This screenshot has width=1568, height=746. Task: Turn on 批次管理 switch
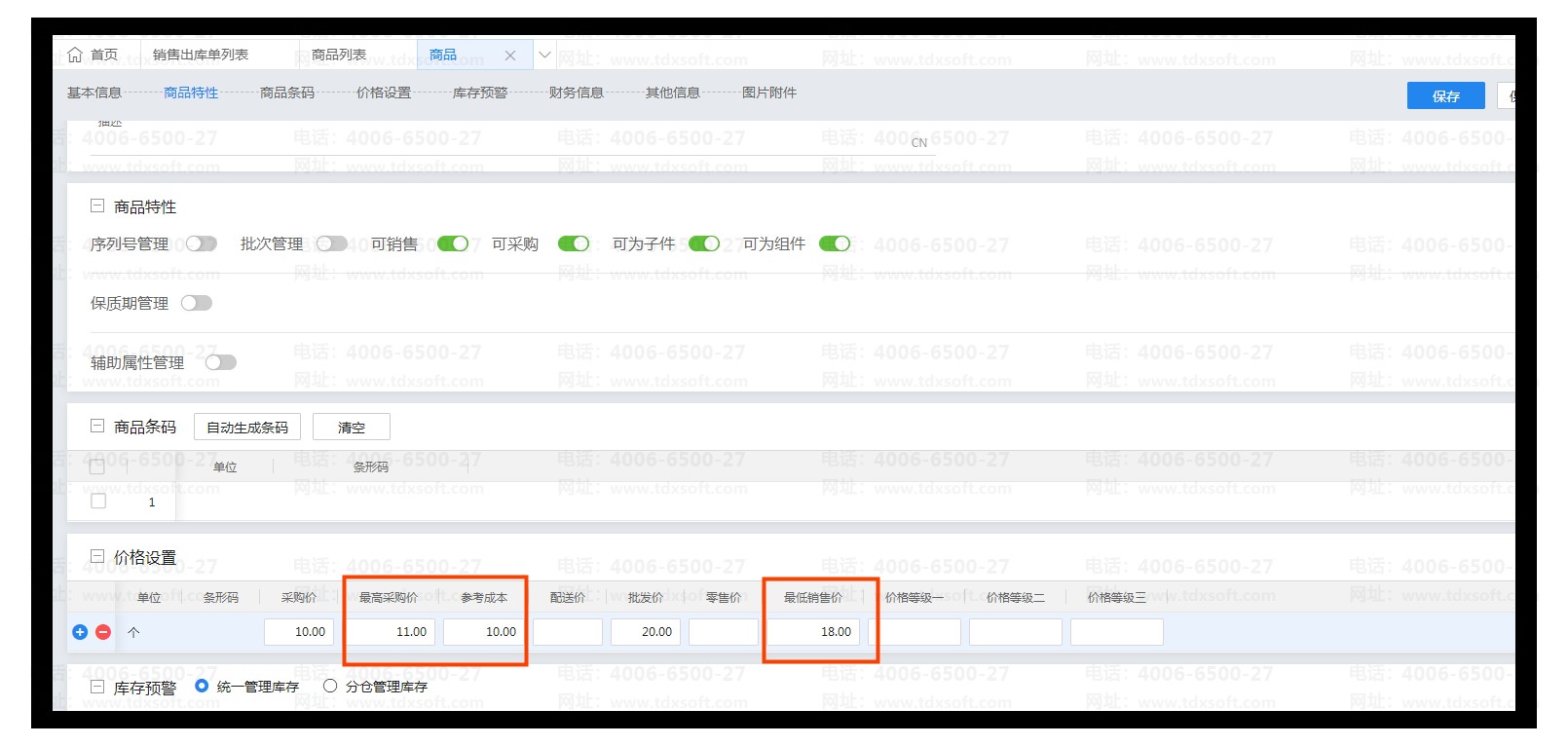pos(331,243)
